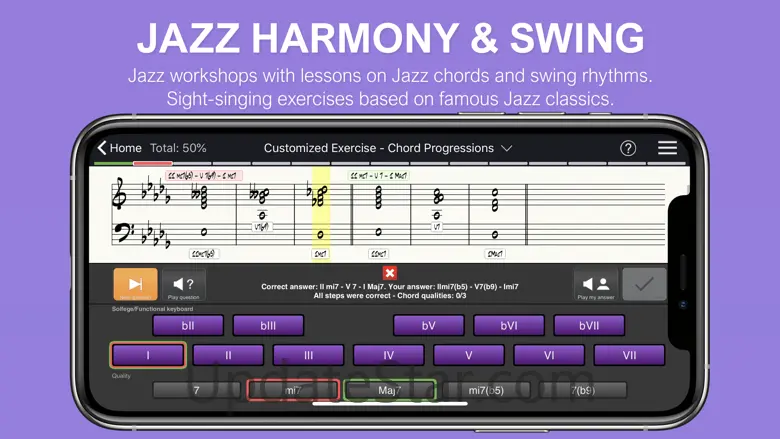Click the orange Next question button

[x=135, y=284]
